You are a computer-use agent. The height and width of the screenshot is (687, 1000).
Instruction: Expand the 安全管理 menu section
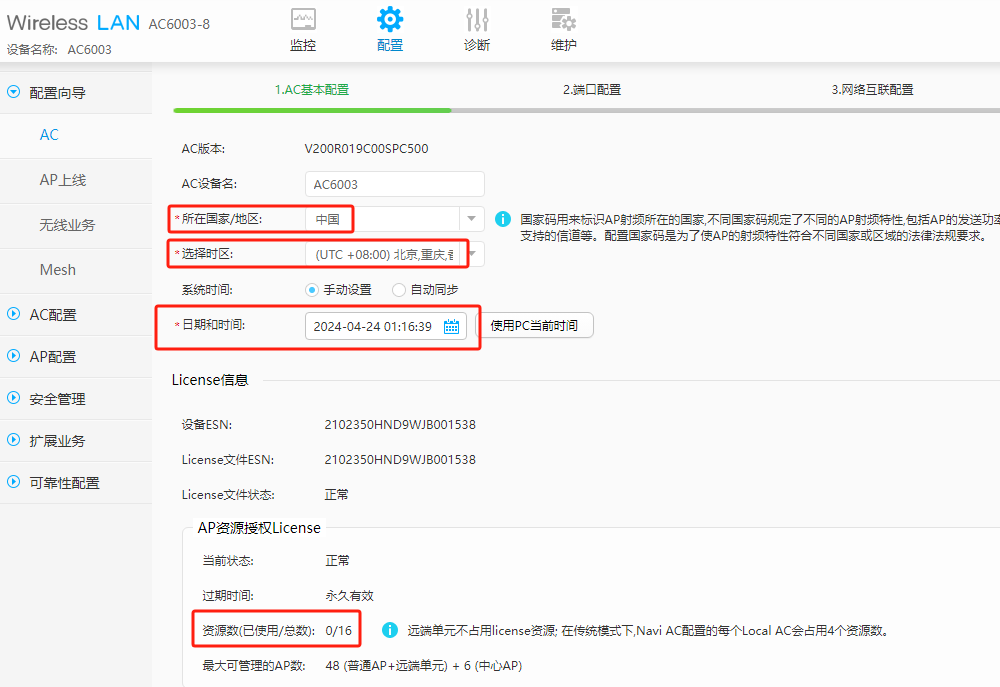coord(76,399)
